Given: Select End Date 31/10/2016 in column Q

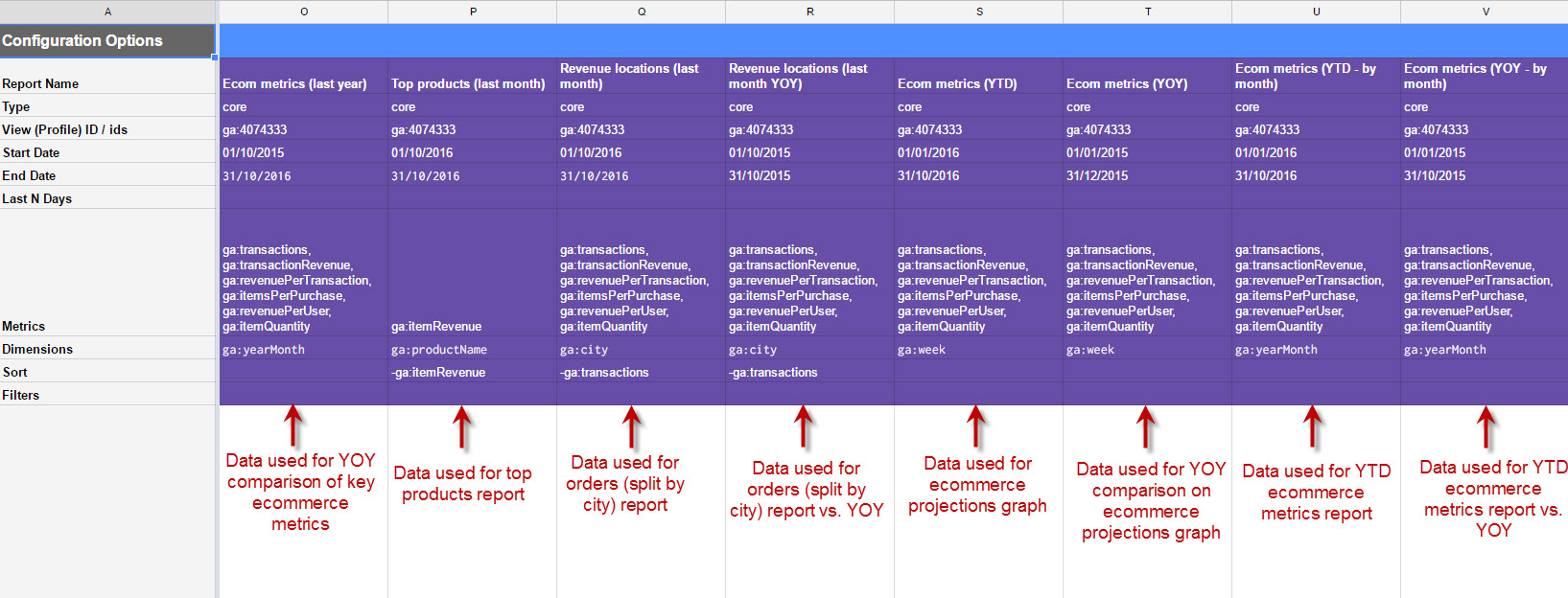Looking at the screenshot, I should 642,175.
